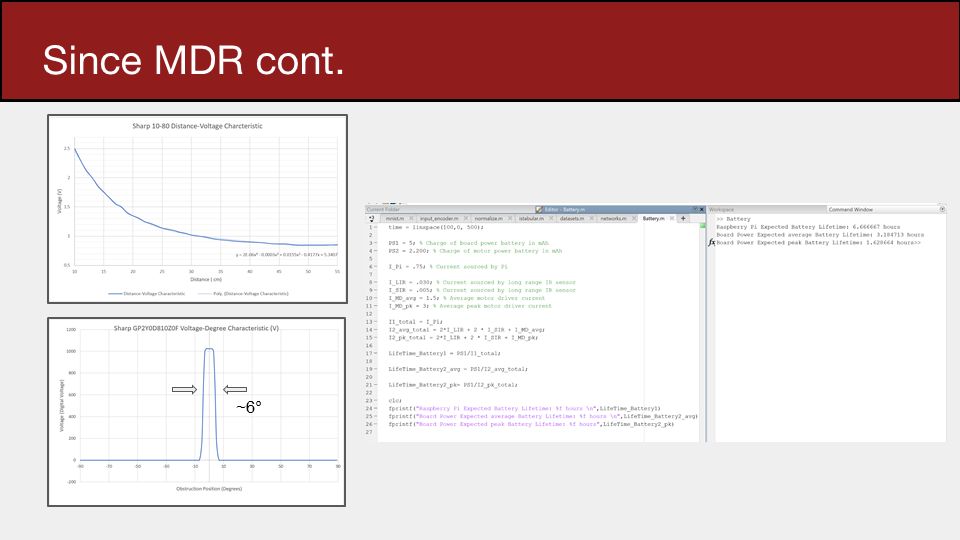Click code line 'LifeTime_Battery1 = PS1/I1_total;'
Viewport: 960px width, 540px height.
[x=444, y=353]
